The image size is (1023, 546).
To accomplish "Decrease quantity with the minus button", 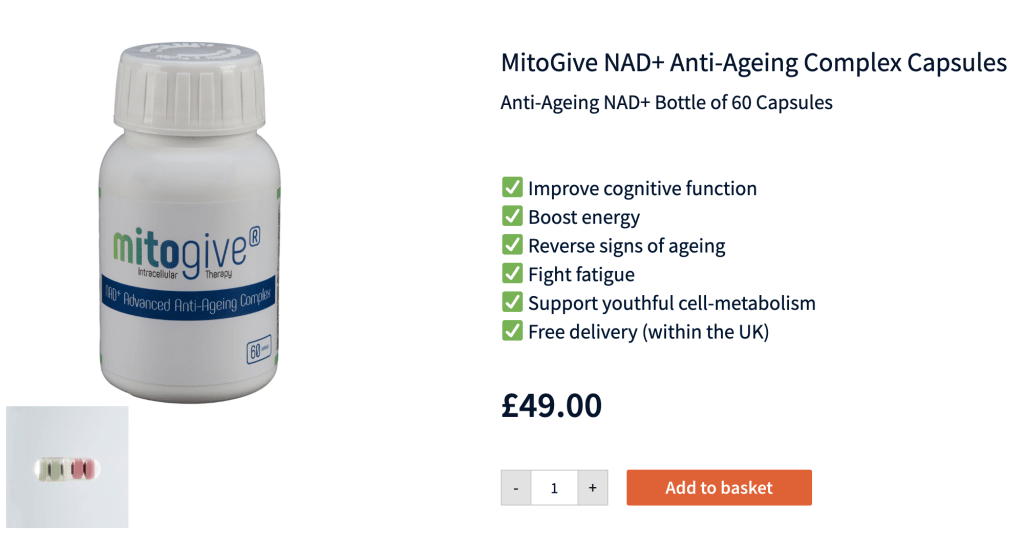I will (x=516, y=487).
